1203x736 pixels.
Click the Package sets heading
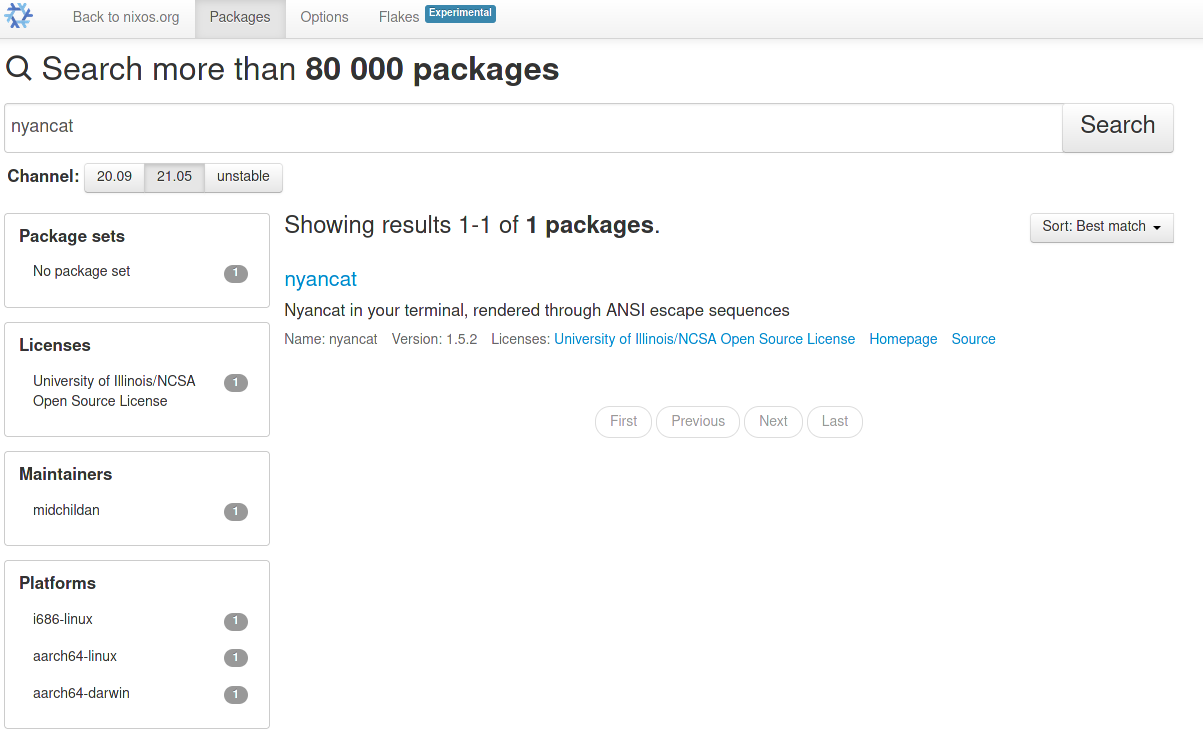72,237
